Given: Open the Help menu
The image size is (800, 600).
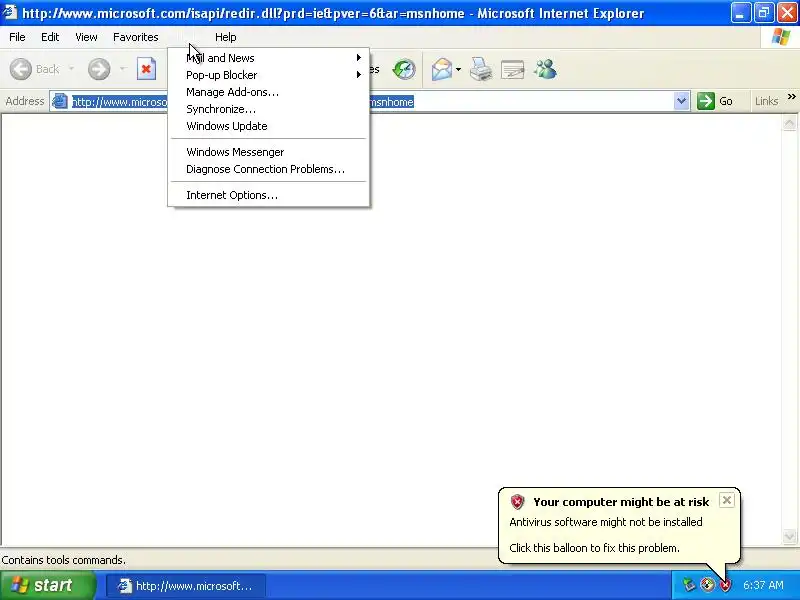Looking at the screenshot, I should click(226, 37).
